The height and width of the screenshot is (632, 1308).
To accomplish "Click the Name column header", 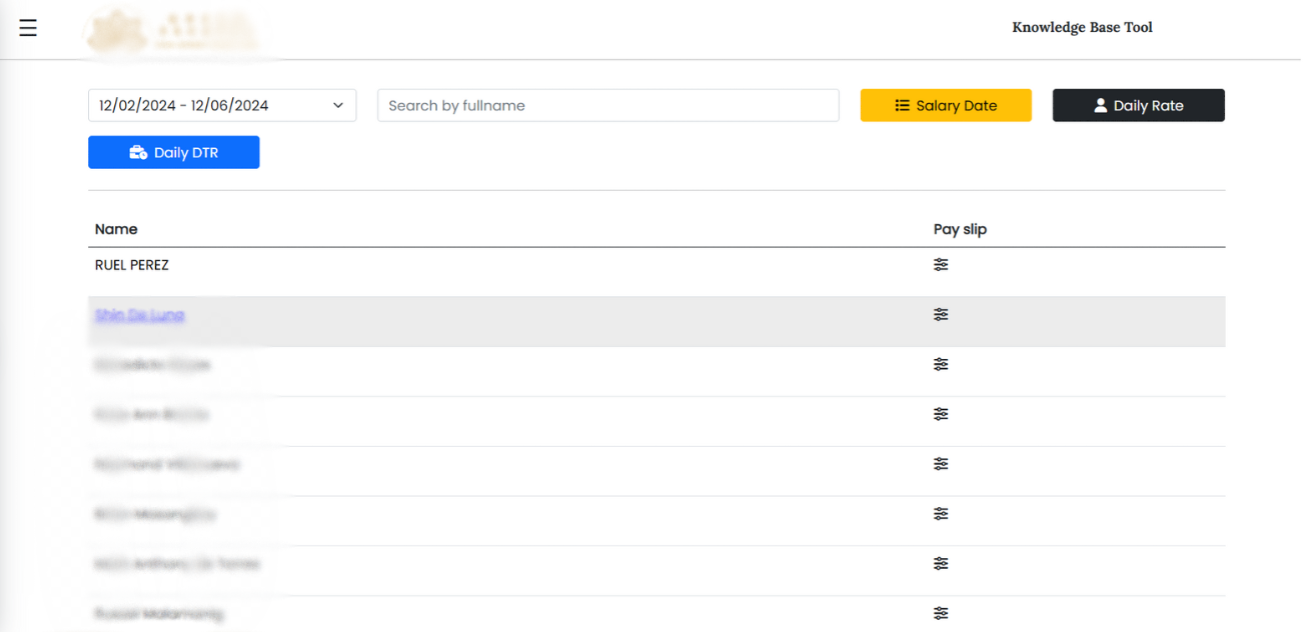I will pyautogui.click(x=116, y=229).
